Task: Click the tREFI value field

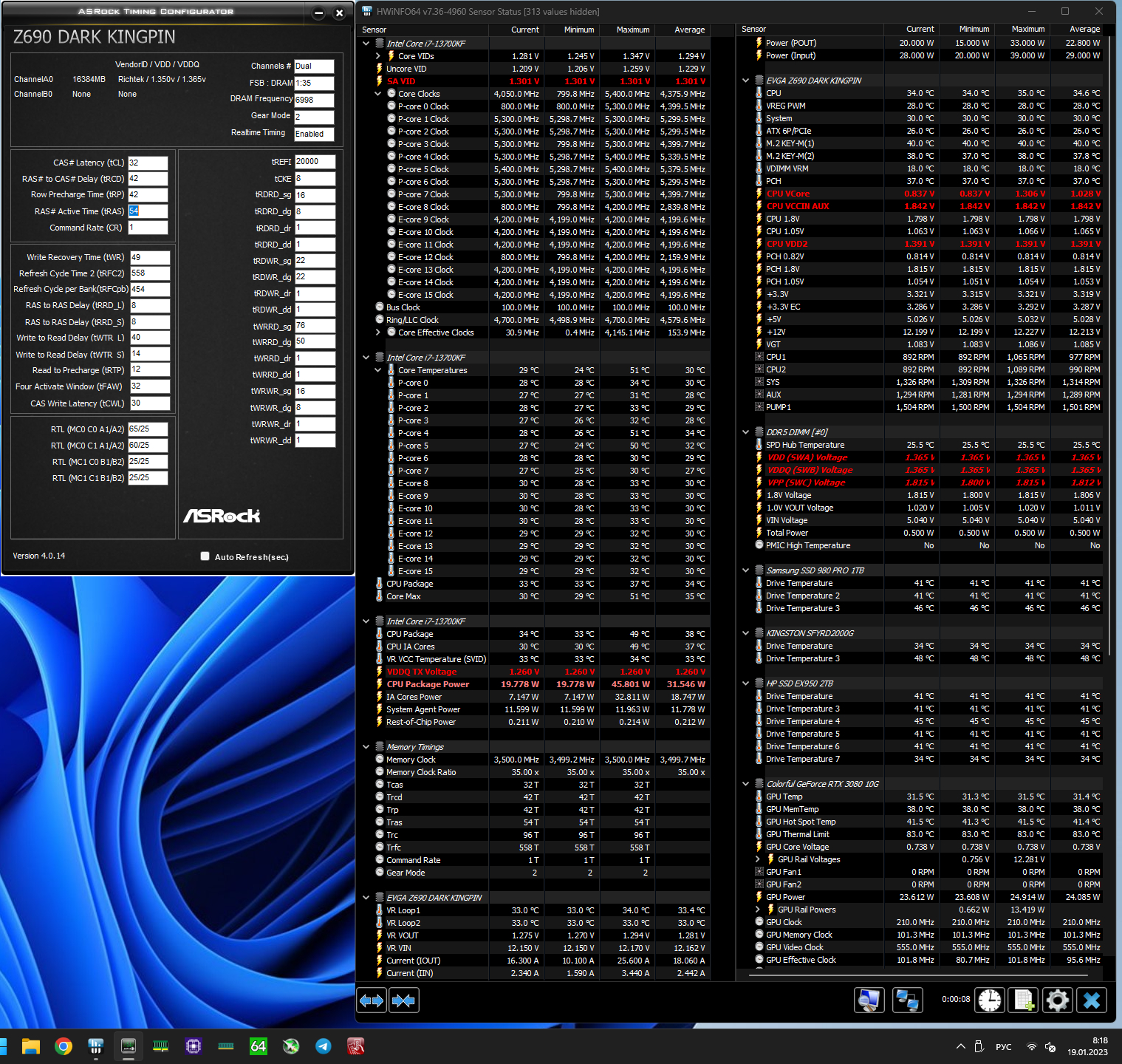Action: [315, 162]
